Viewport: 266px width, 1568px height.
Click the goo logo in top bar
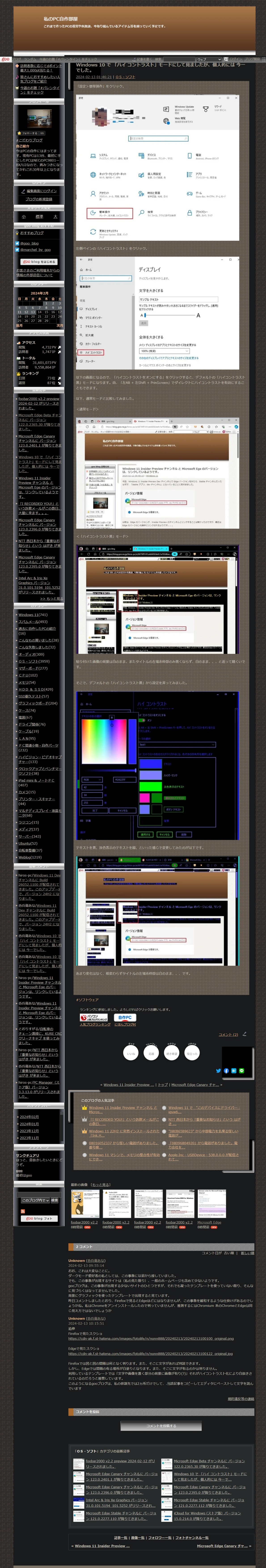click(5, 59)
